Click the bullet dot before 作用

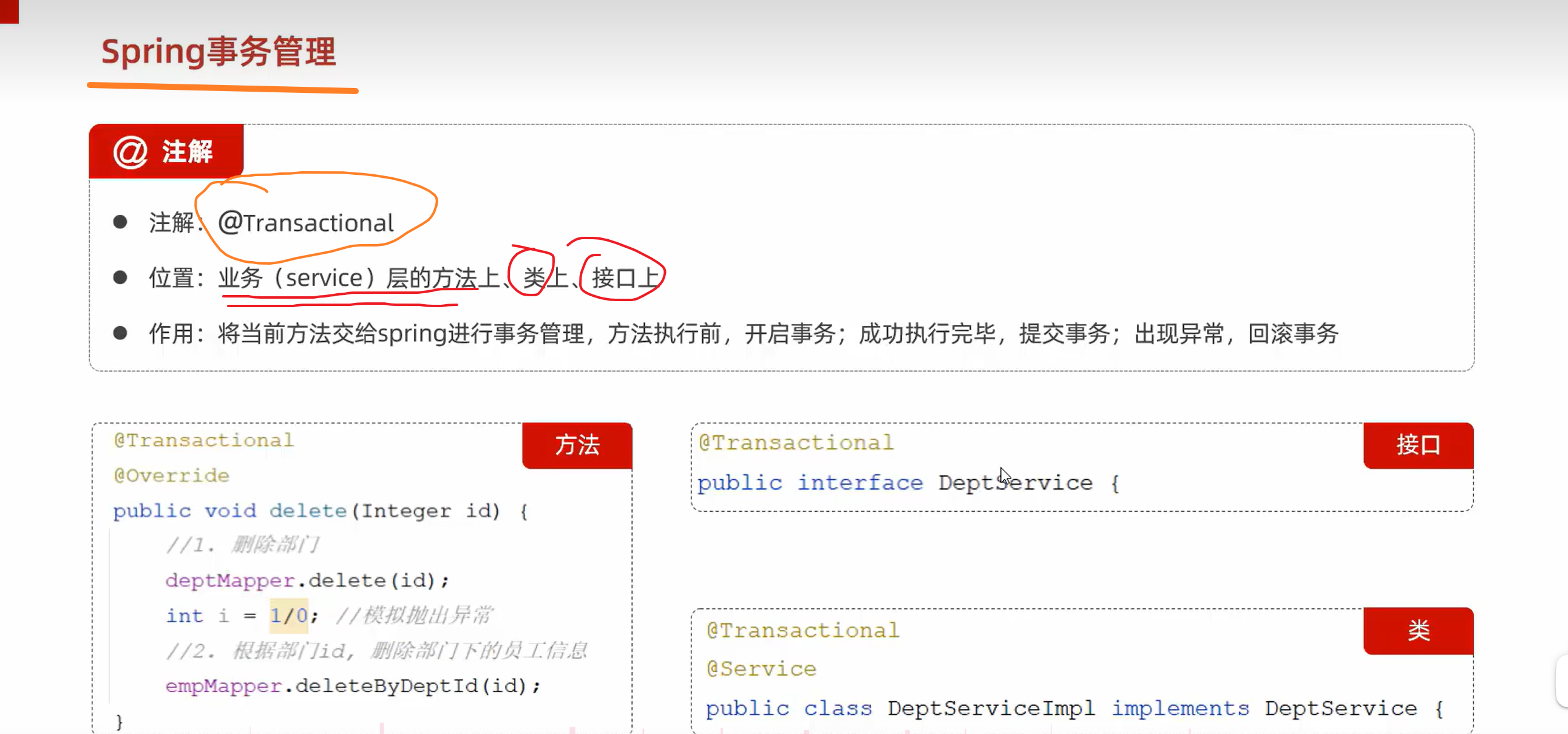pos(120,333)
